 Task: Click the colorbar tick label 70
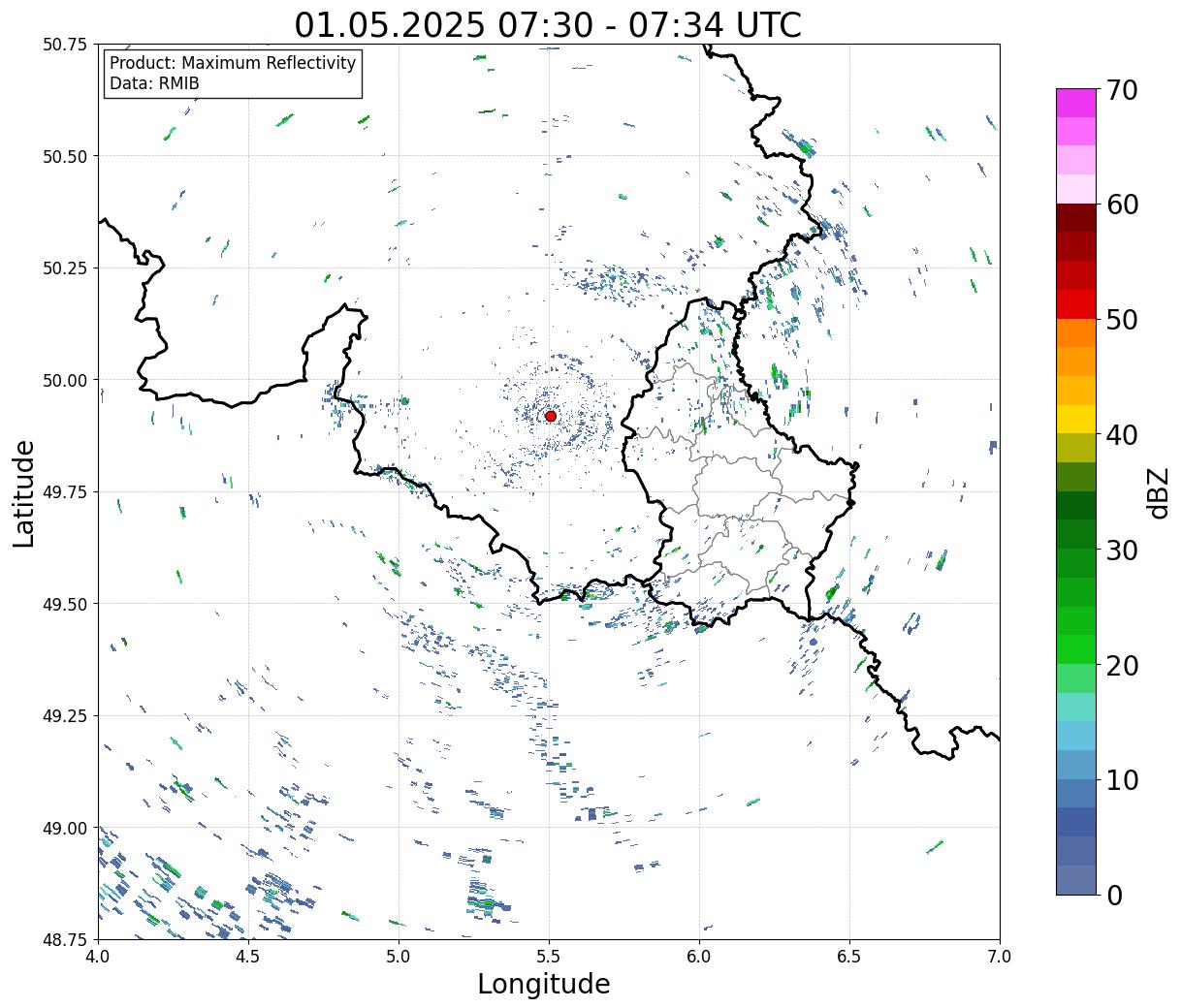[1122, 90]
